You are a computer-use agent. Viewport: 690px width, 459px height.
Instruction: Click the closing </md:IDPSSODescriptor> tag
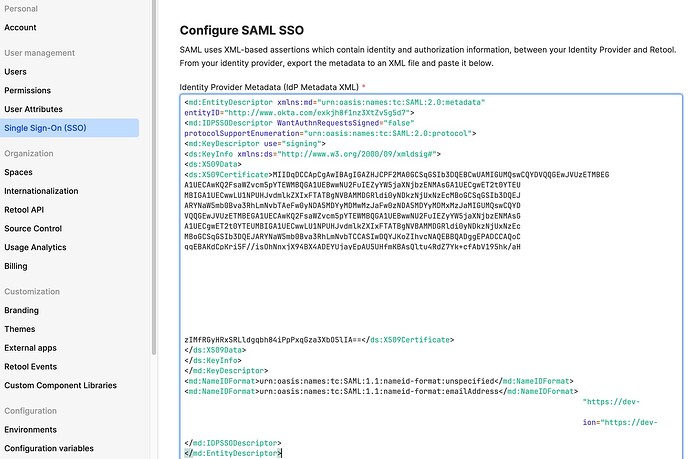tap(233, 443)
